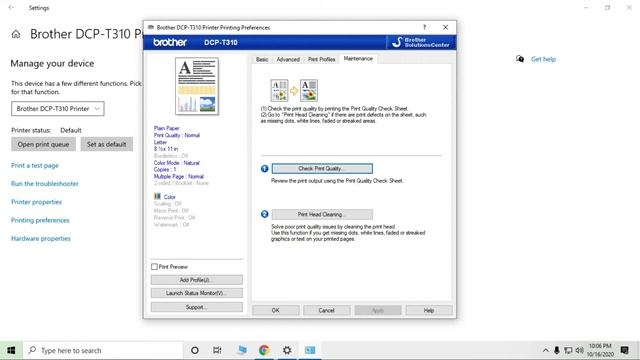This screenshot has width=640, height=360.
Task: Click the Add Profile button
Action: pos(197,280)
